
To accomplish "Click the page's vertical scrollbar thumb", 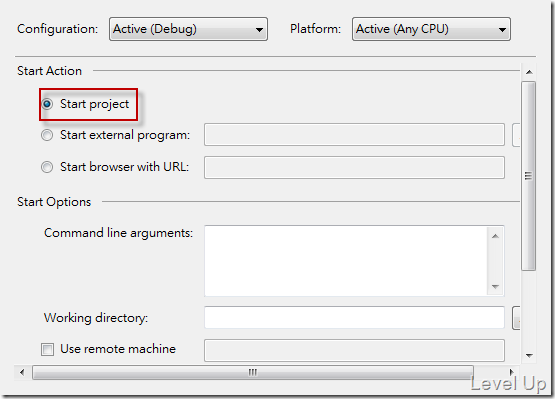I will [528, 176].
